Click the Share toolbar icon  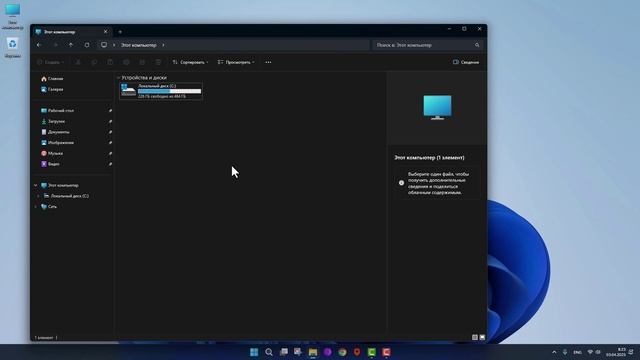pyautogui.click(x=142, y=62)
